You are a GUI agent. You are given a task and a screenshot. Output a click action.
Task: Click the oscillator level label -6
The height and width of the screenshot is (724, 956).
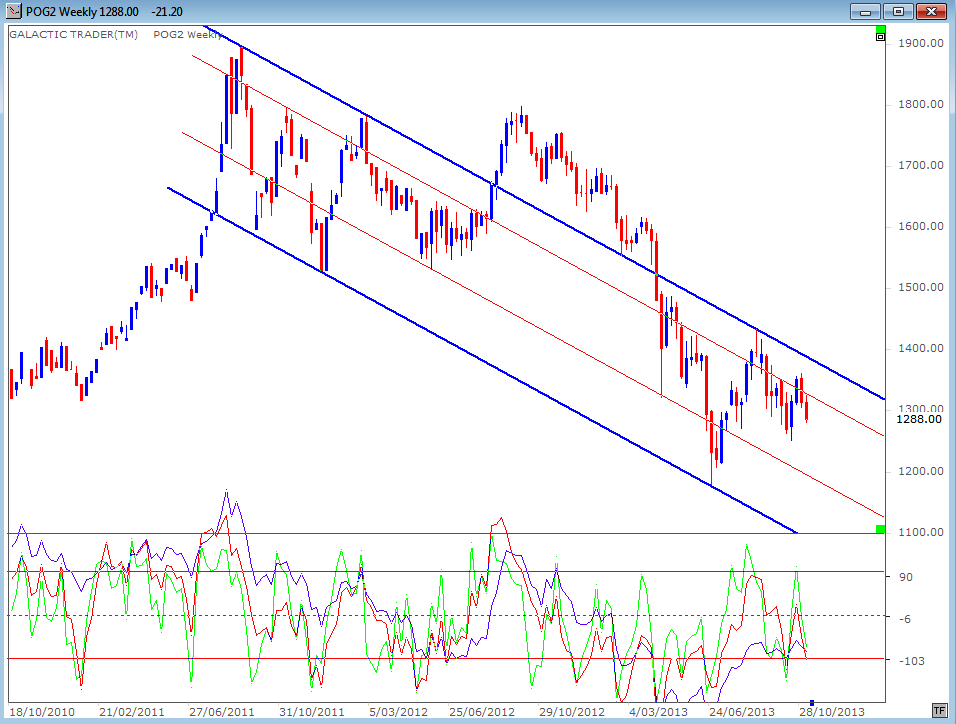tap(905, 619)
